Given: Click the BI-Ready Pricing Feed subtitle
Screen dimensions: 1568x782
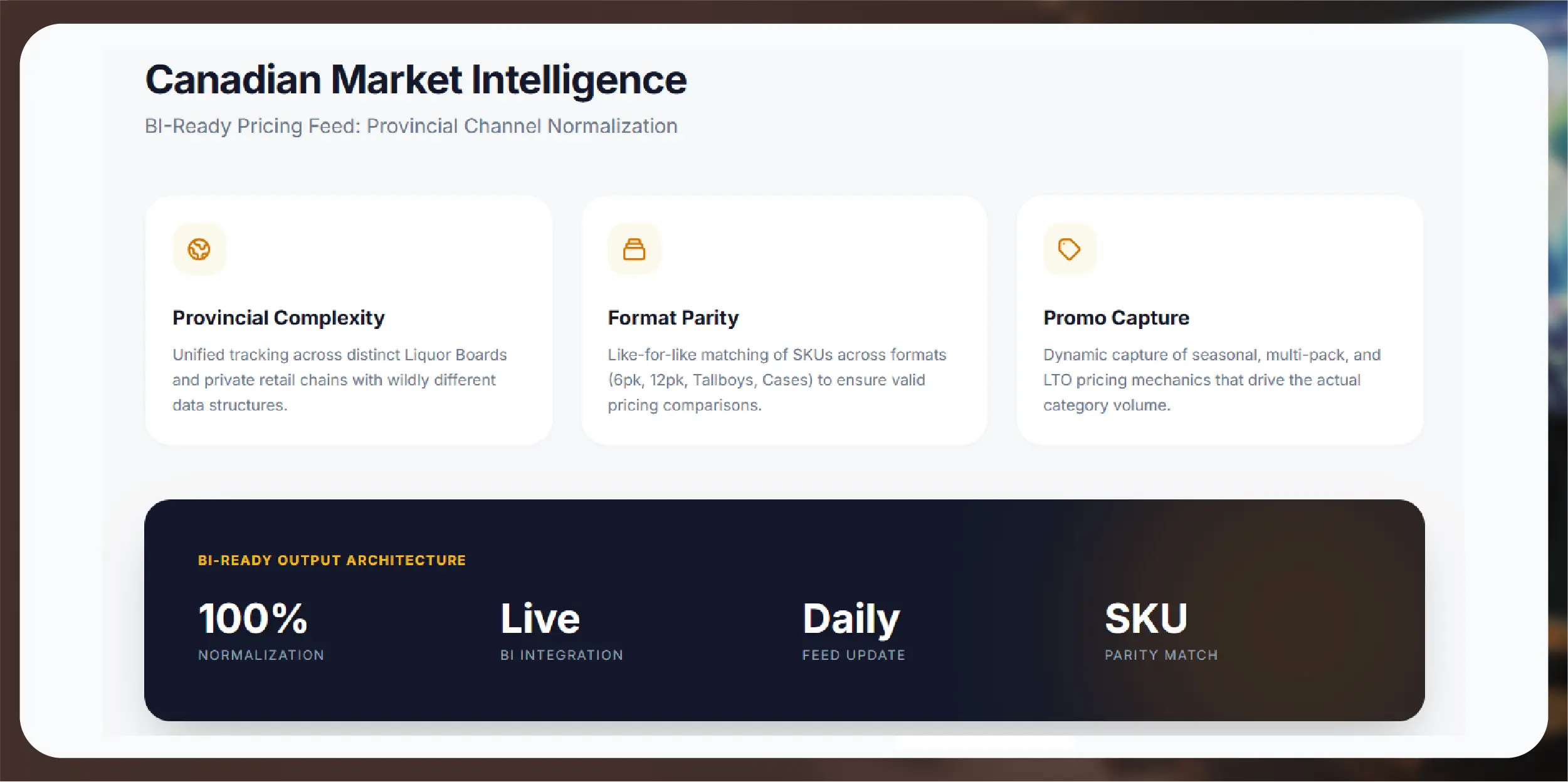Looking at the screenshot, I should (411, 126).
